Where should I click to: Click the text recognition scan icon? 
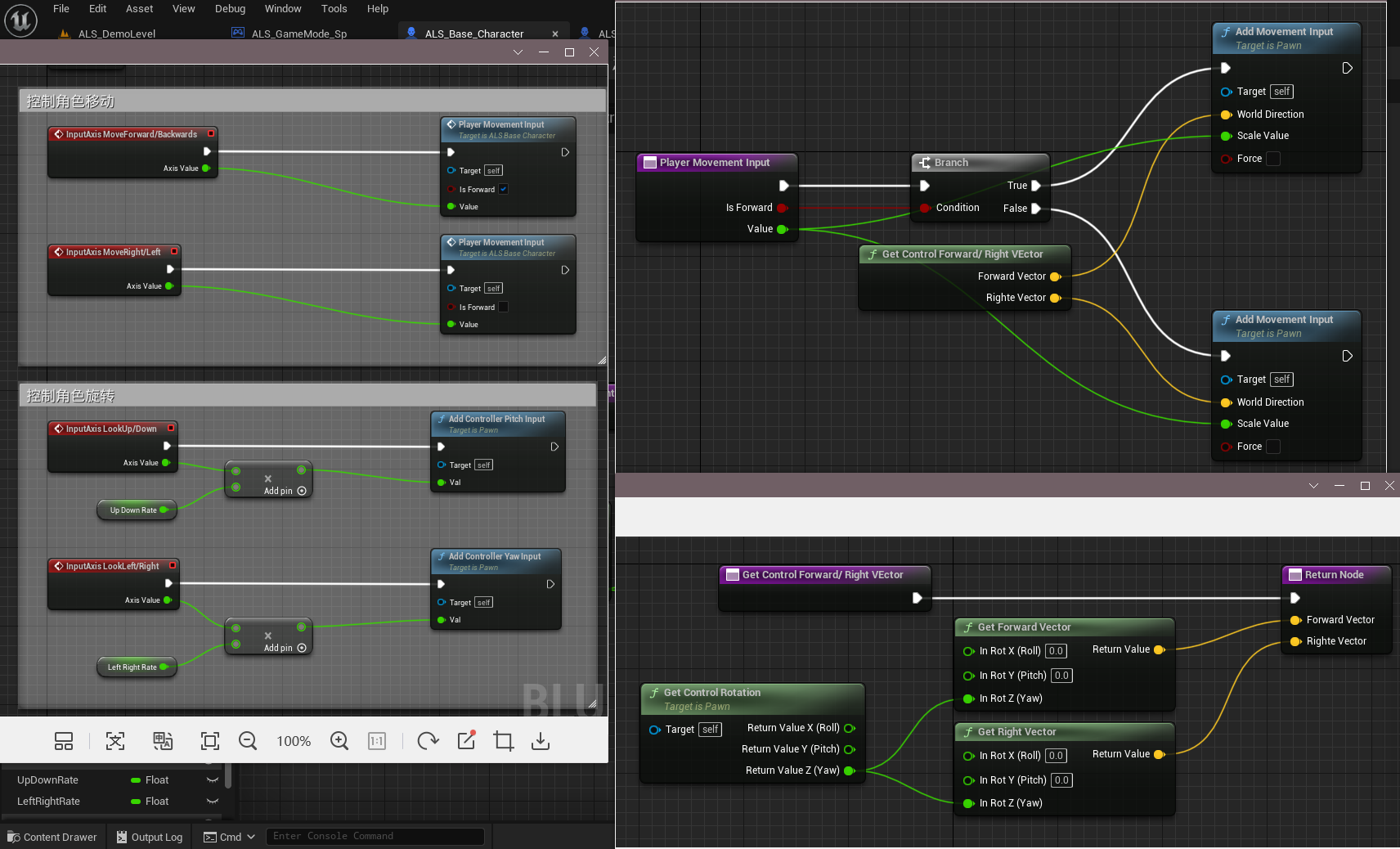[115, 741]
